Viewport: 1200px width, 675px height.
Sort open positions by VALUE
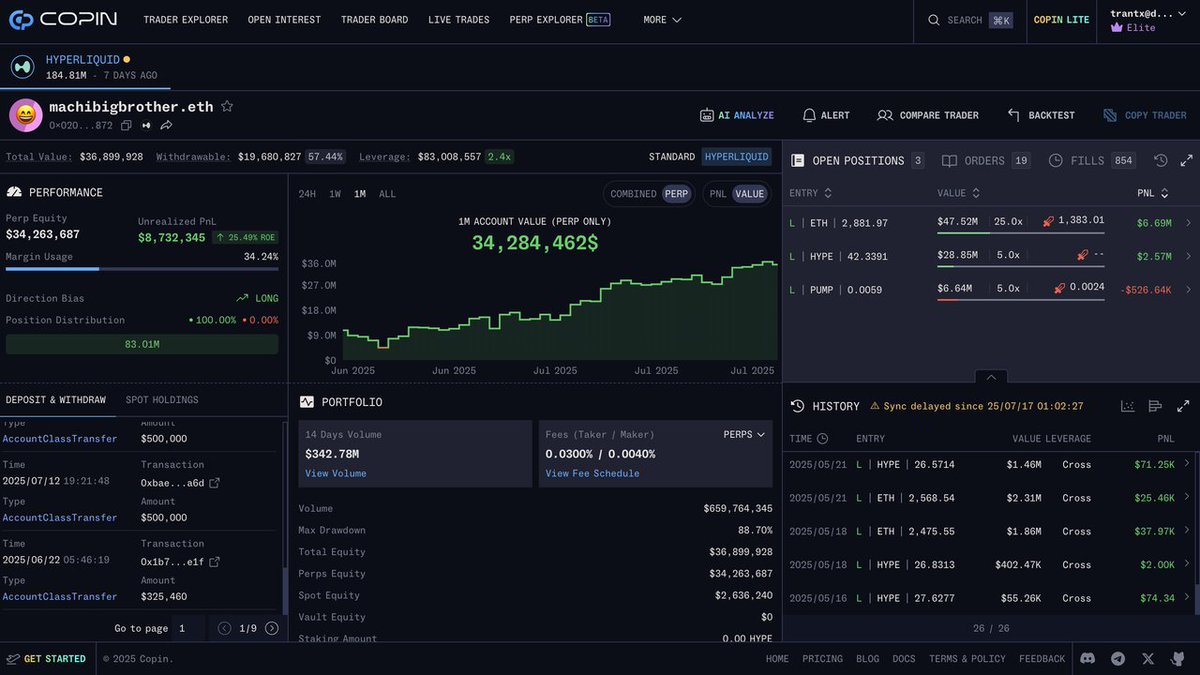[958, 193]
